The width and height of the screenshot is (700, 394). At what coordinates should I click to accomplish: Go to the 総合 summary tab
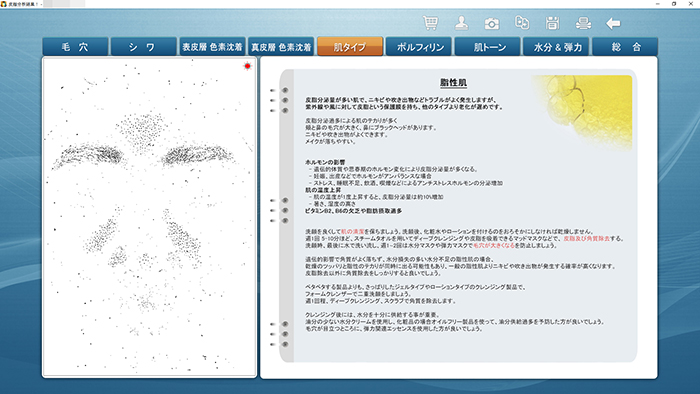click(625, 47)
